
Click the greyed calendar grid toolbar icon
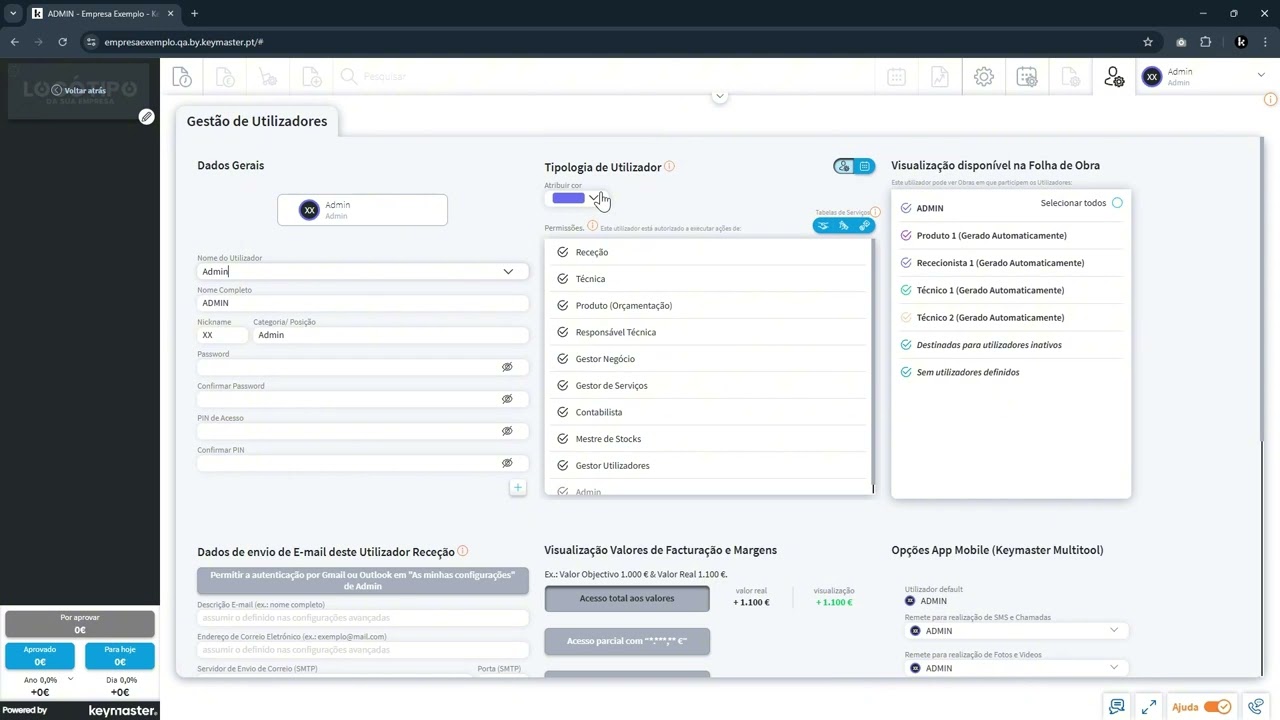tap(897, 77)
